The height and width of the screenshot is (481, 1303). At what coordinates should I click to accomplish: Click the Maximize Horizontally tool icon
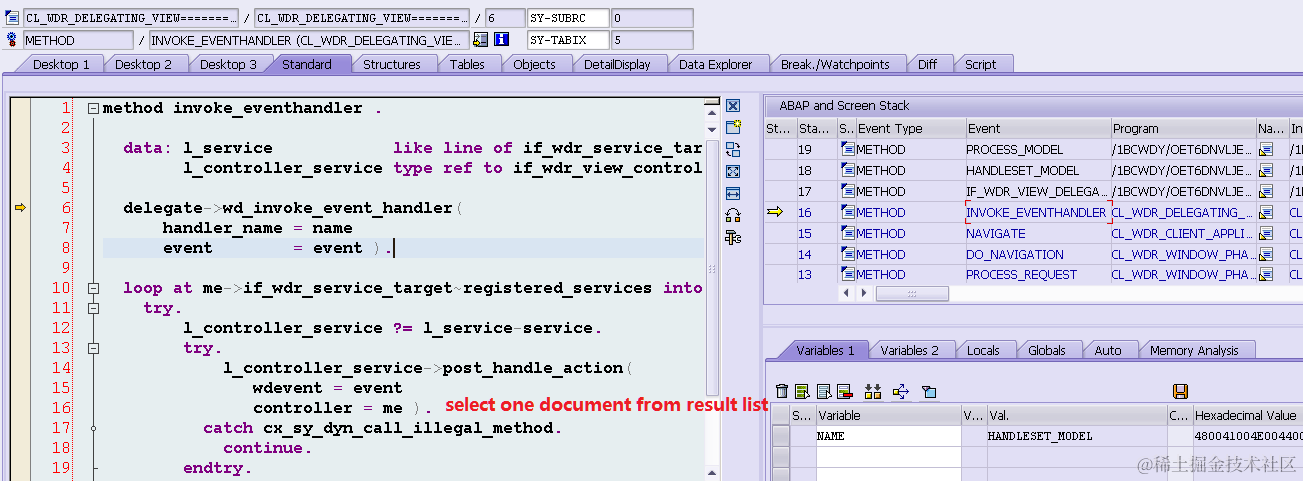coord(733,193)
